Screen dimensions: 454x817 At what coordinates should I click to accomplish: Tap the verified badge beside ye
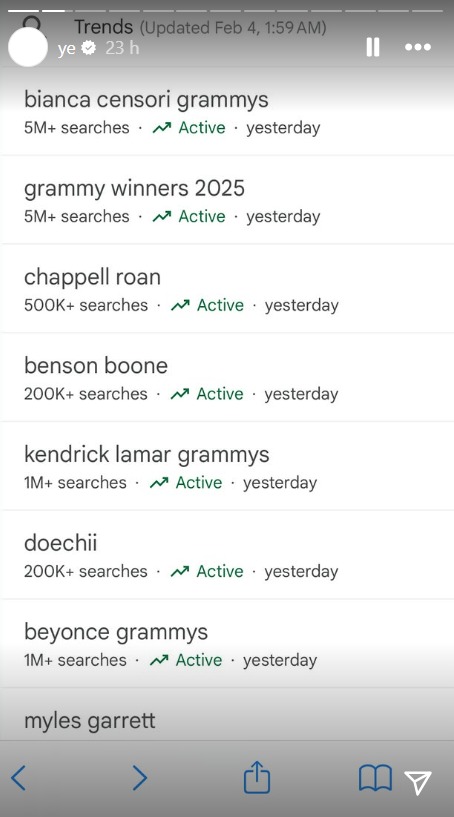tap(90, 48)
